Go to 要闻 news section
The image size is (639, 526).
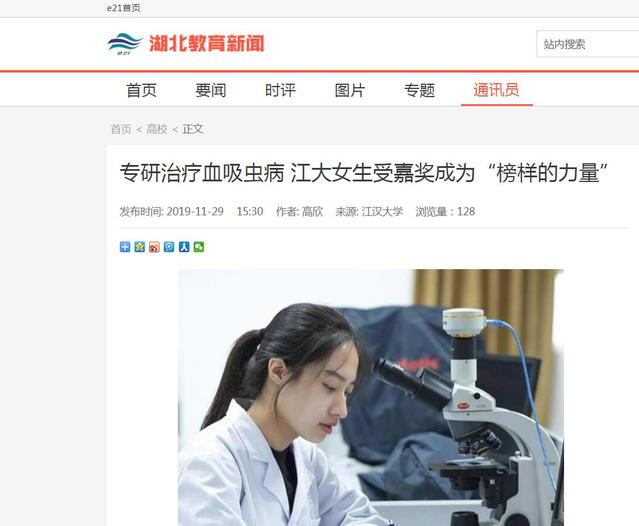pyautogui.click(x=211, y=90)
